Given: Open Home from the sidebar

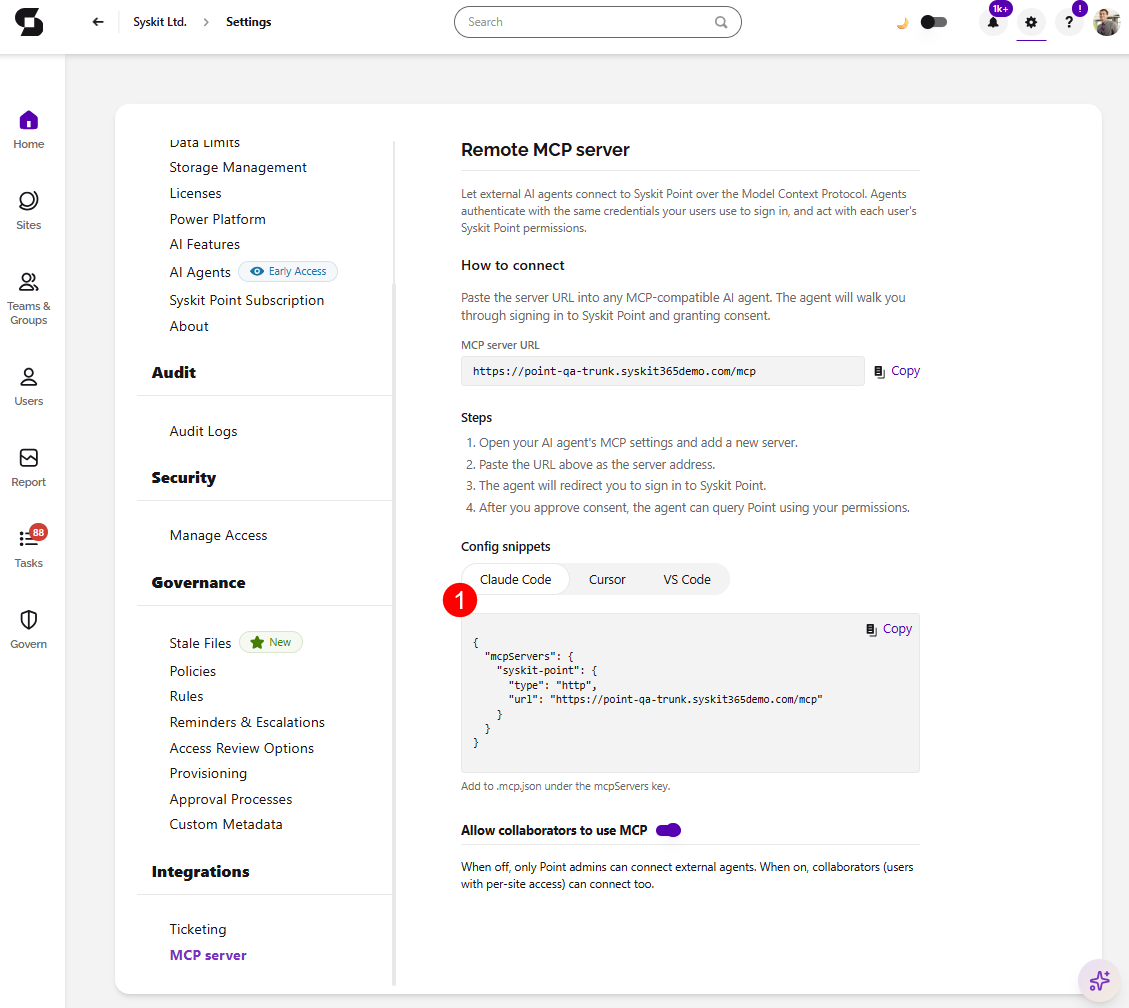Looking at the screenshot, I should 29,130.
